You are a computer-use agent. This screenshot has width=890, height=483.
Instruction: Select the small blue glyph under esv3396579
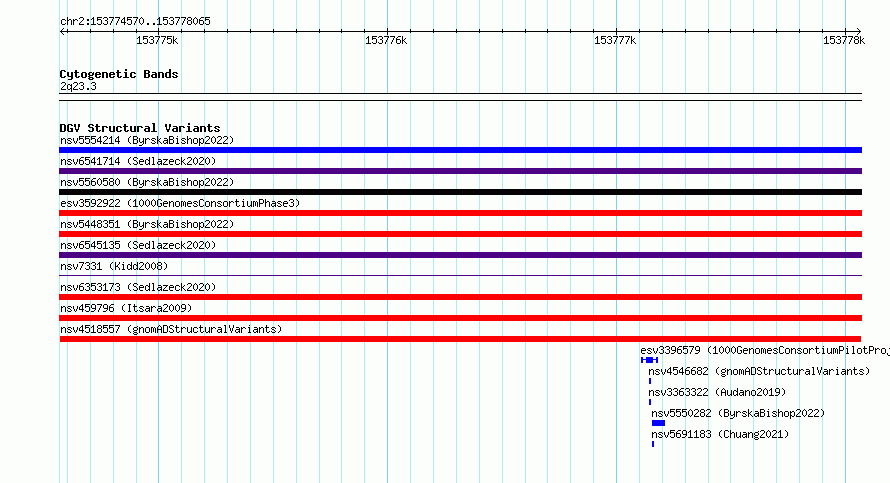pos(649,360)
